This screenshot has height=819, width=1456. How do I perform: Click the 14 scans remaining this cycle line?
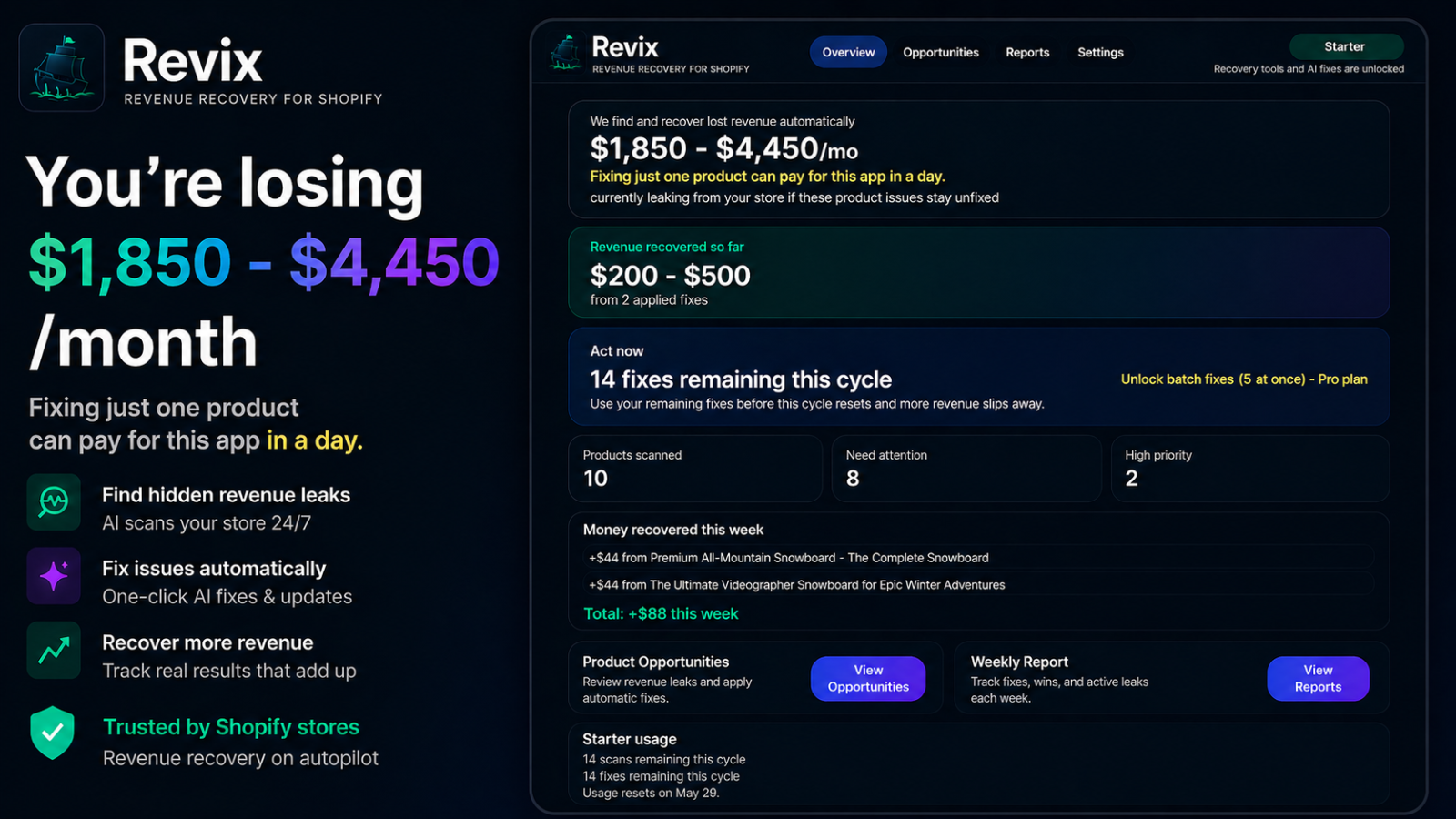pyautogui.click(x=664, y=760)
